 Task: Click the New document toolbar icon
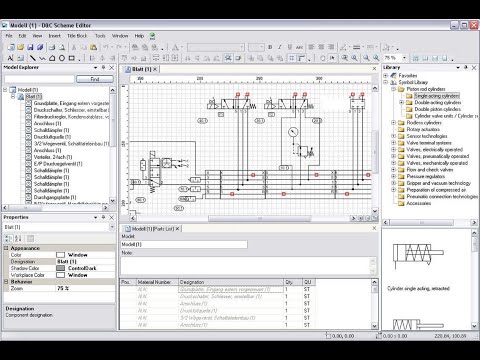click(x=11, y=47)
